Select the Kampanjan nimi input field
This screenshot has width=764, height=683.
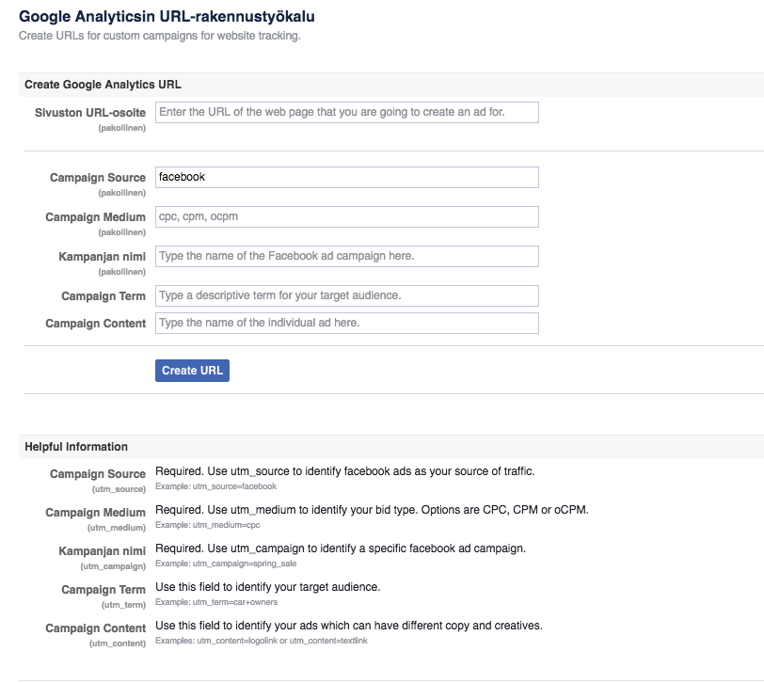pyautogui.click(x=347, y=256)
